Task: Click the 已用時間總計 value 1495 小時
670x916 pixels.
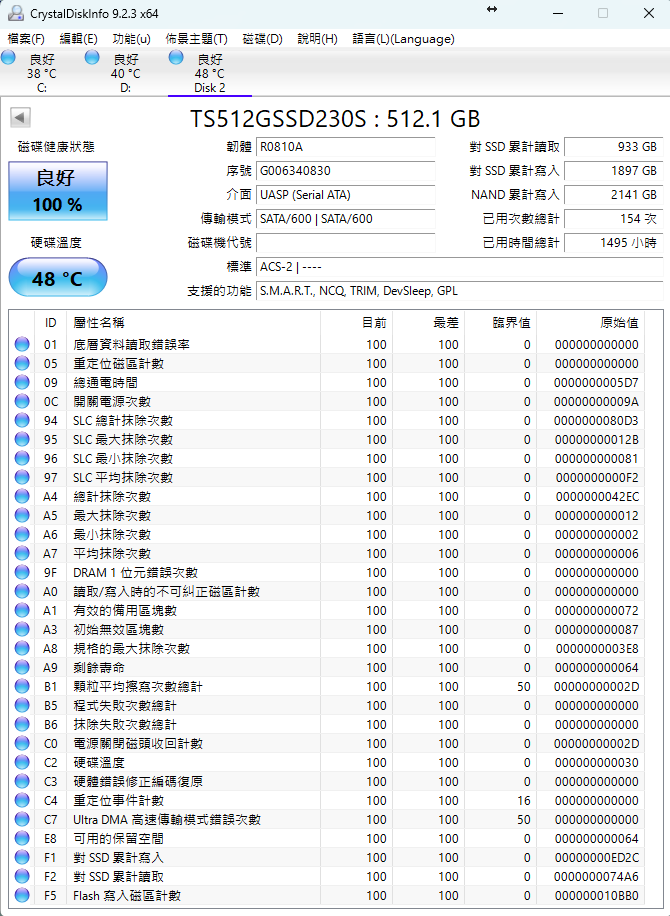Action: [613, 243]
